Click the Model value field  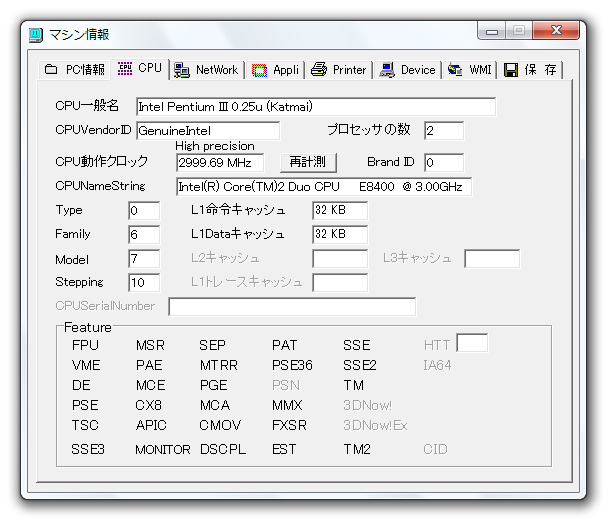point(144,259)
